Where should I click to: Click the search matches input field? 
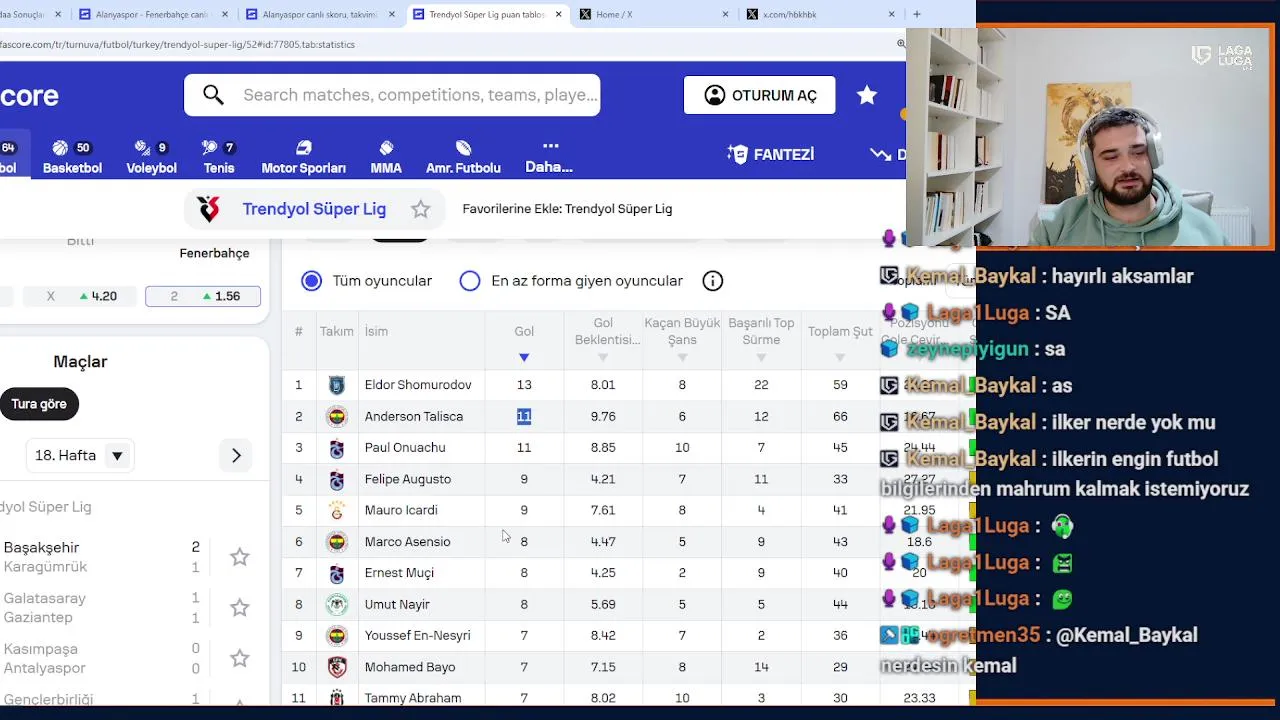pyautogui.click(x=420, y=95)
